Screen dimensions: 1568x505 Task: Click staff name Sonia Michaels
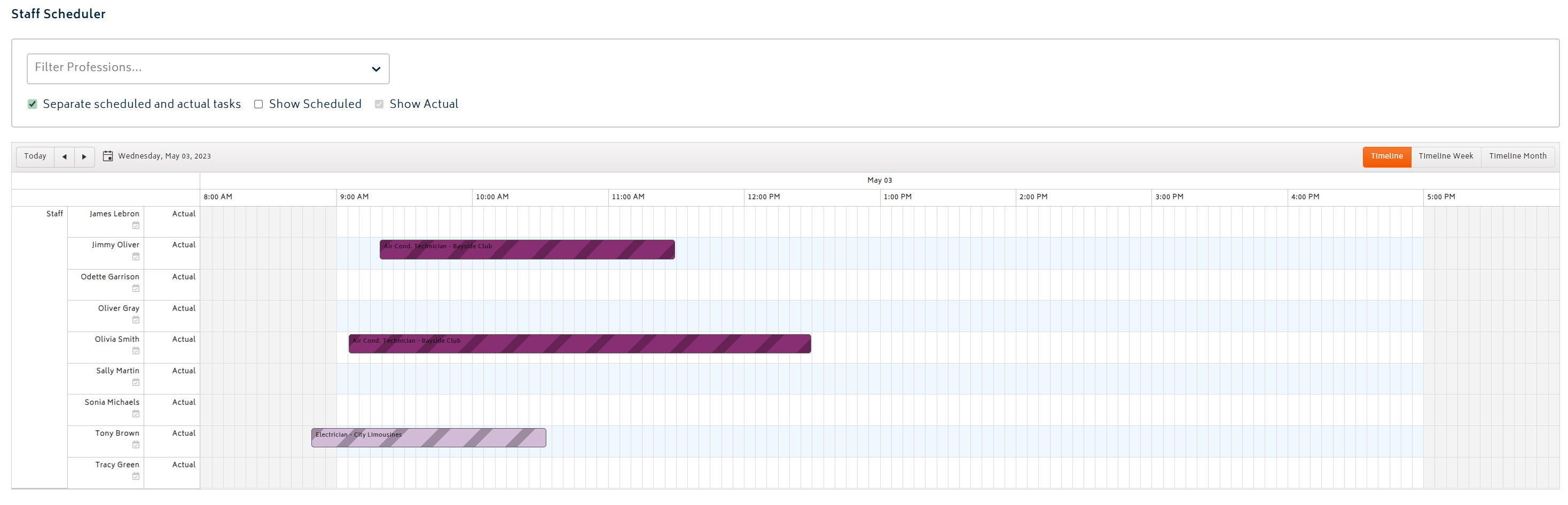112,403
